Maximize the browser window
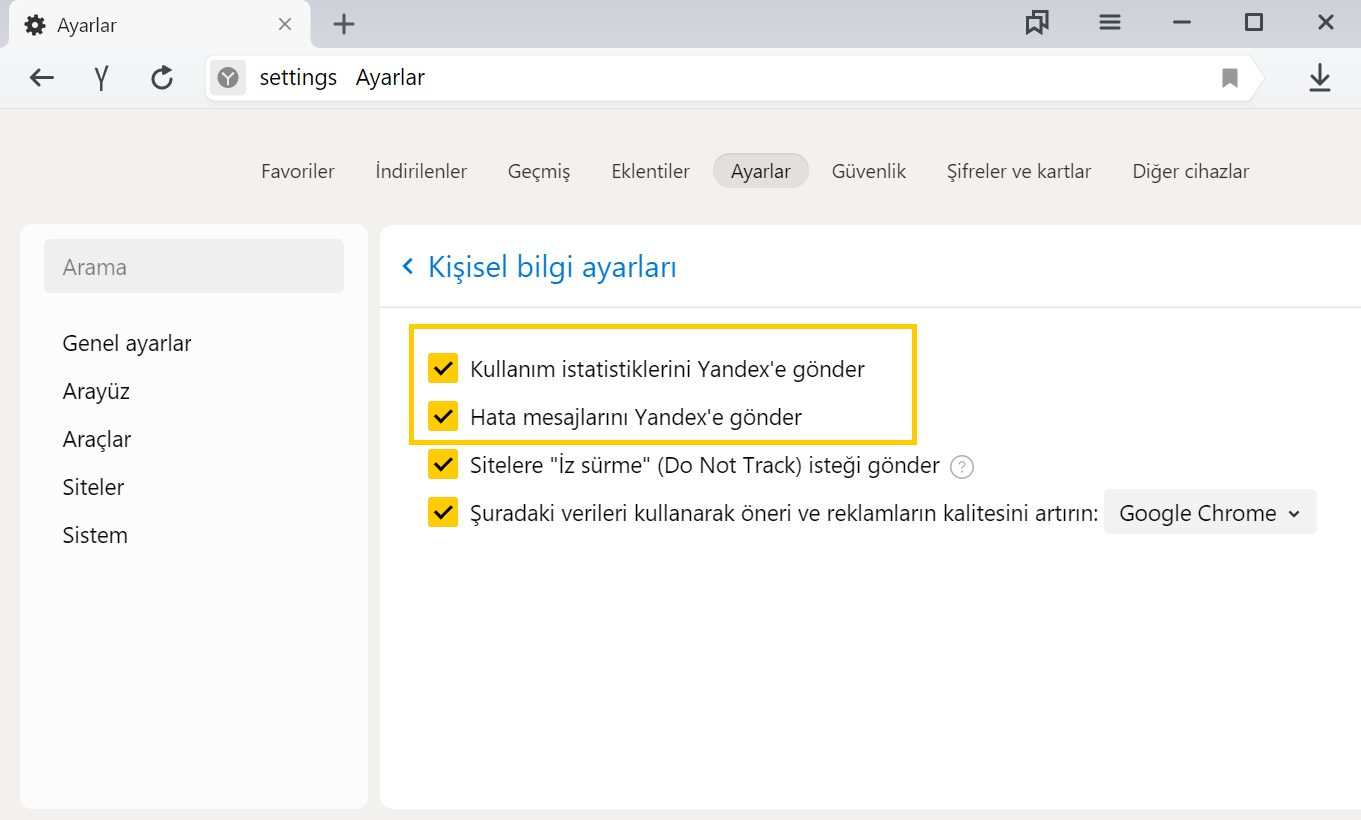Screen dimensions: 1361x820 [x=1254, y=23]
